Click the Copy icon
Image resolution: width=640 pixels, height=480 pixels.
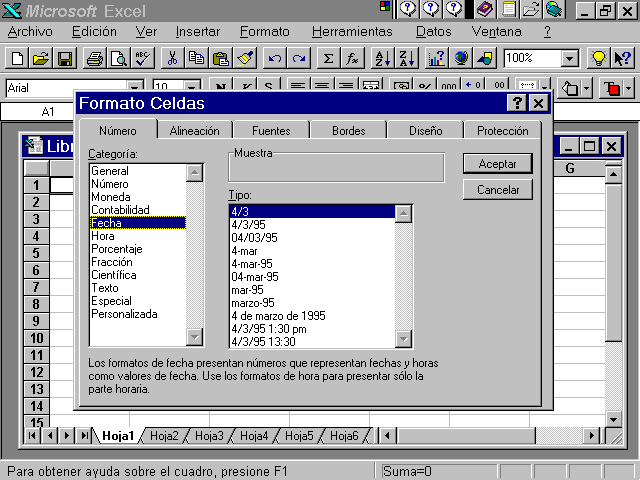(196, 58)
